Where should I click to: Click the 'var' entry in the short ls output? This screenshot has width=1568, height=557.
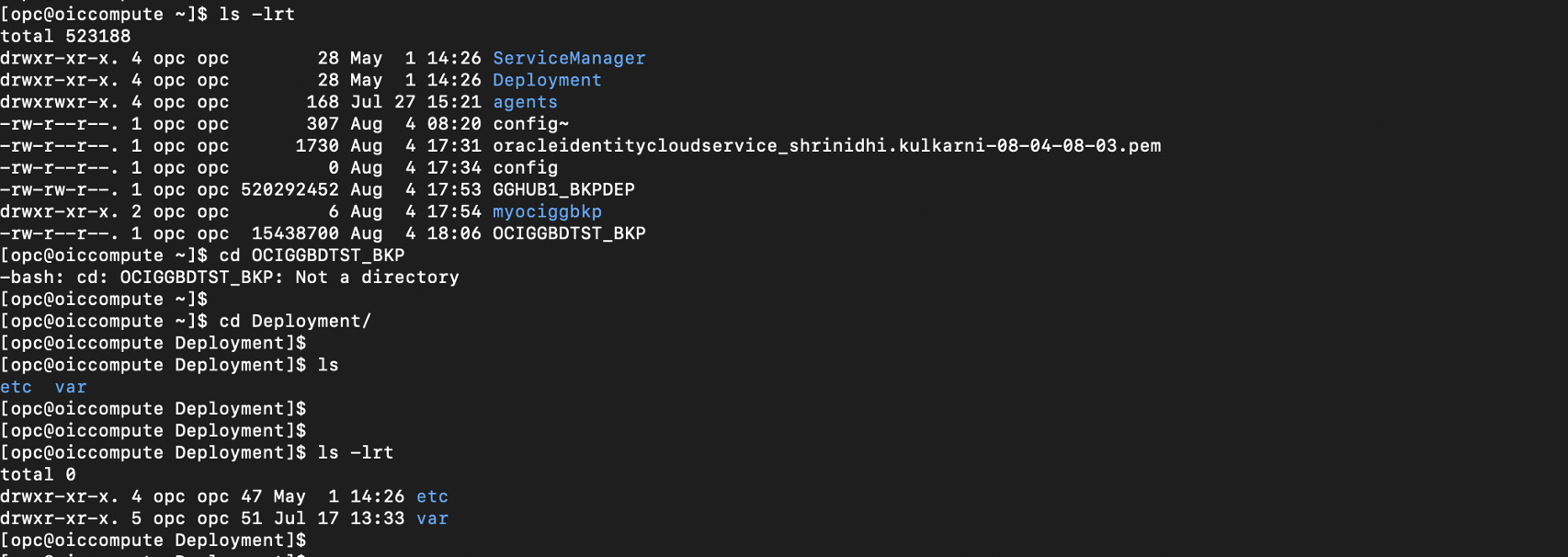coord(71,387)
